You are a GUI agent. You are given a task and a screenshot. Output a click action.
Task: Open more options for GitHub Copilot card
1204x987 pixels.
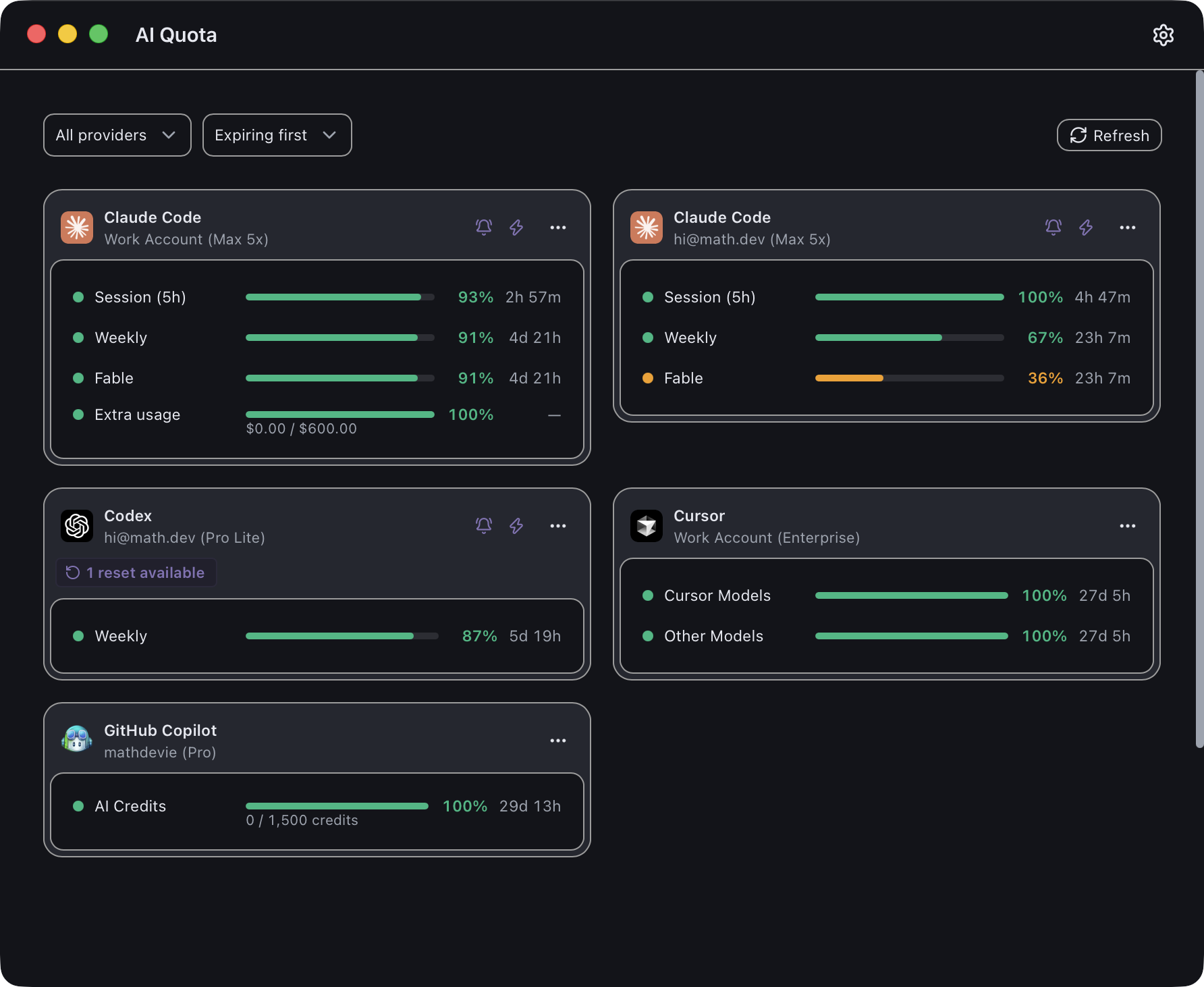558,741
